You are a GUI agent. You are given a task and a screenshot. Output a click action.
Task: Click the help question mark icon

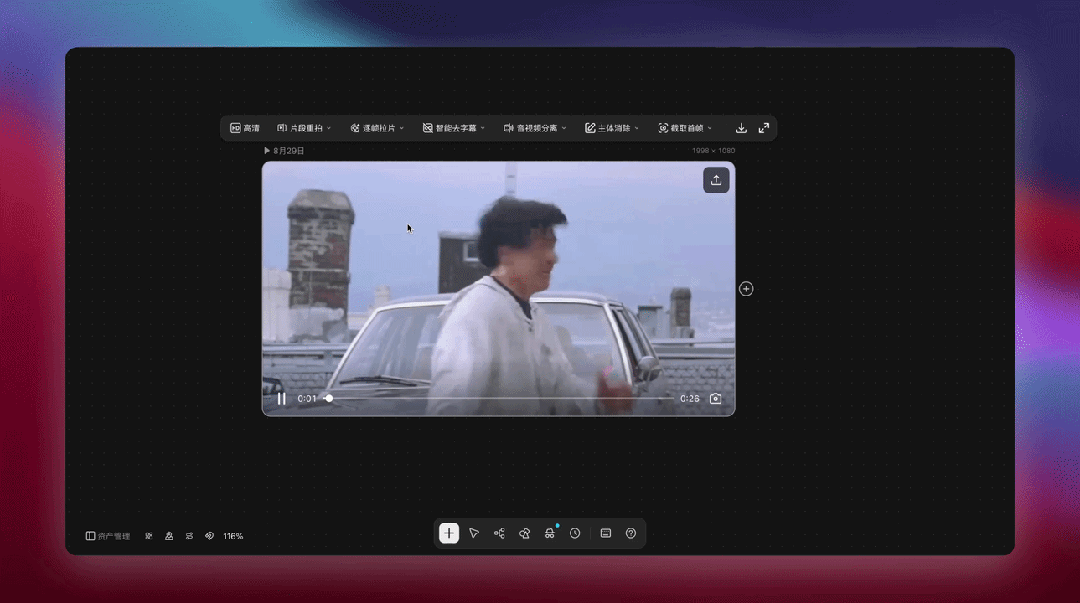point(631,533)
